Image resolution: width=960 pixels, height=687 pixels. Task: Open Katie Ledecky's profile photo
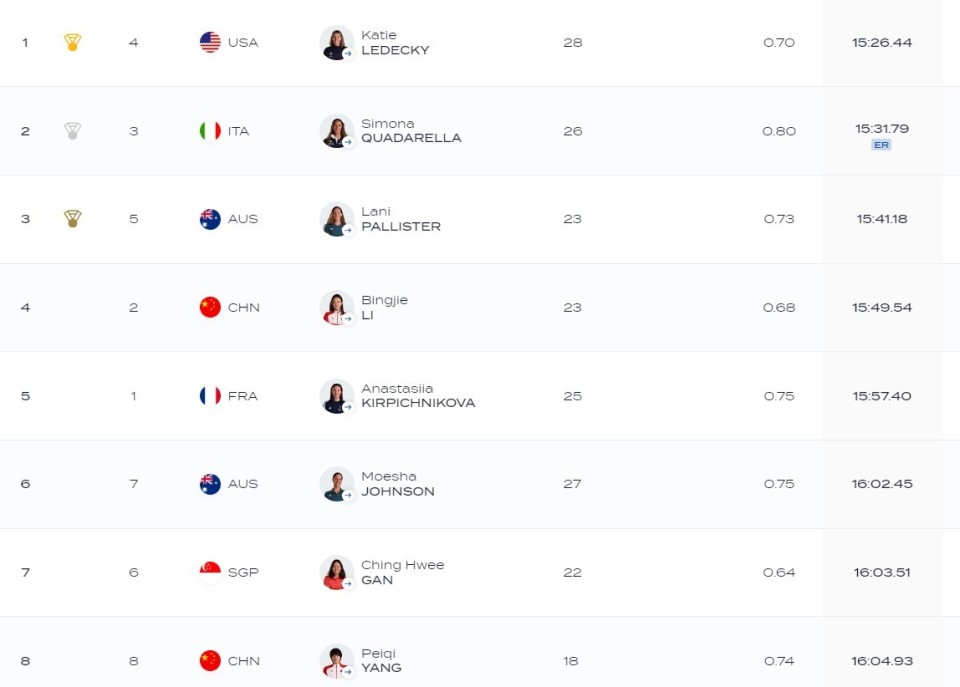[337, 43]
